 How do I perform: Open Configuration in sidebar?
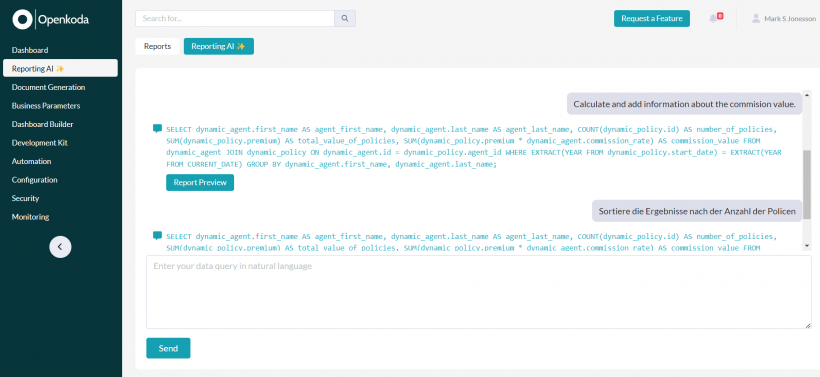tap(35, 180)
